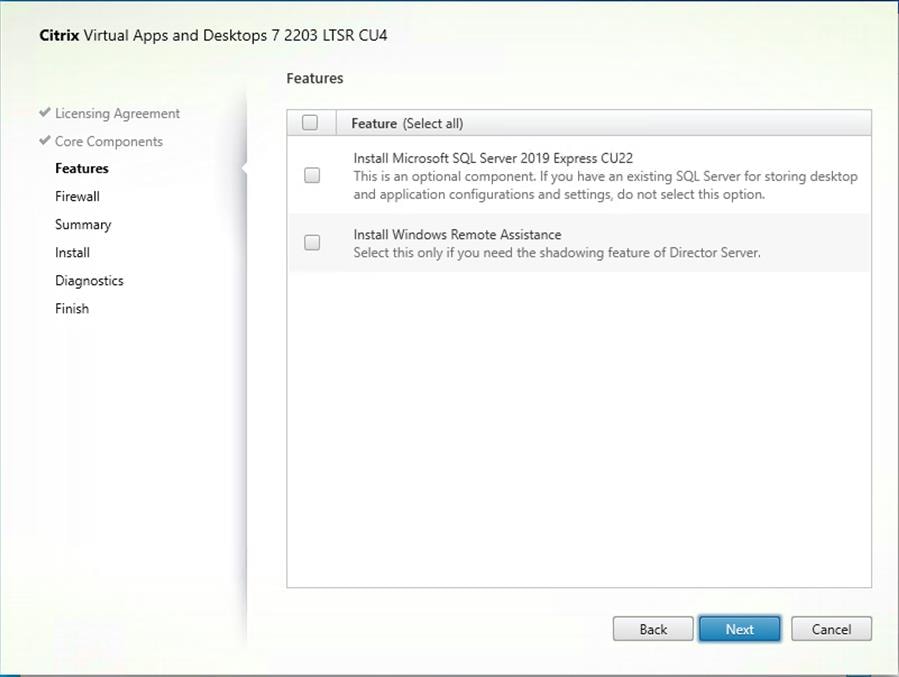
Task: Click the Next button
Action: click(739, 628)
